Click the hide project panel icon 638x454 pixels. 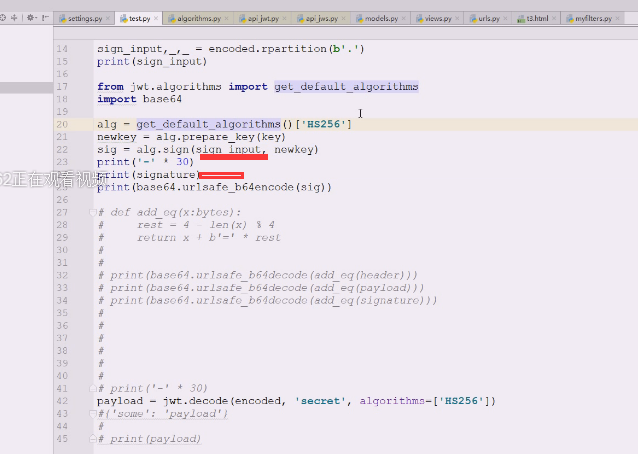[x=46, y=17]
